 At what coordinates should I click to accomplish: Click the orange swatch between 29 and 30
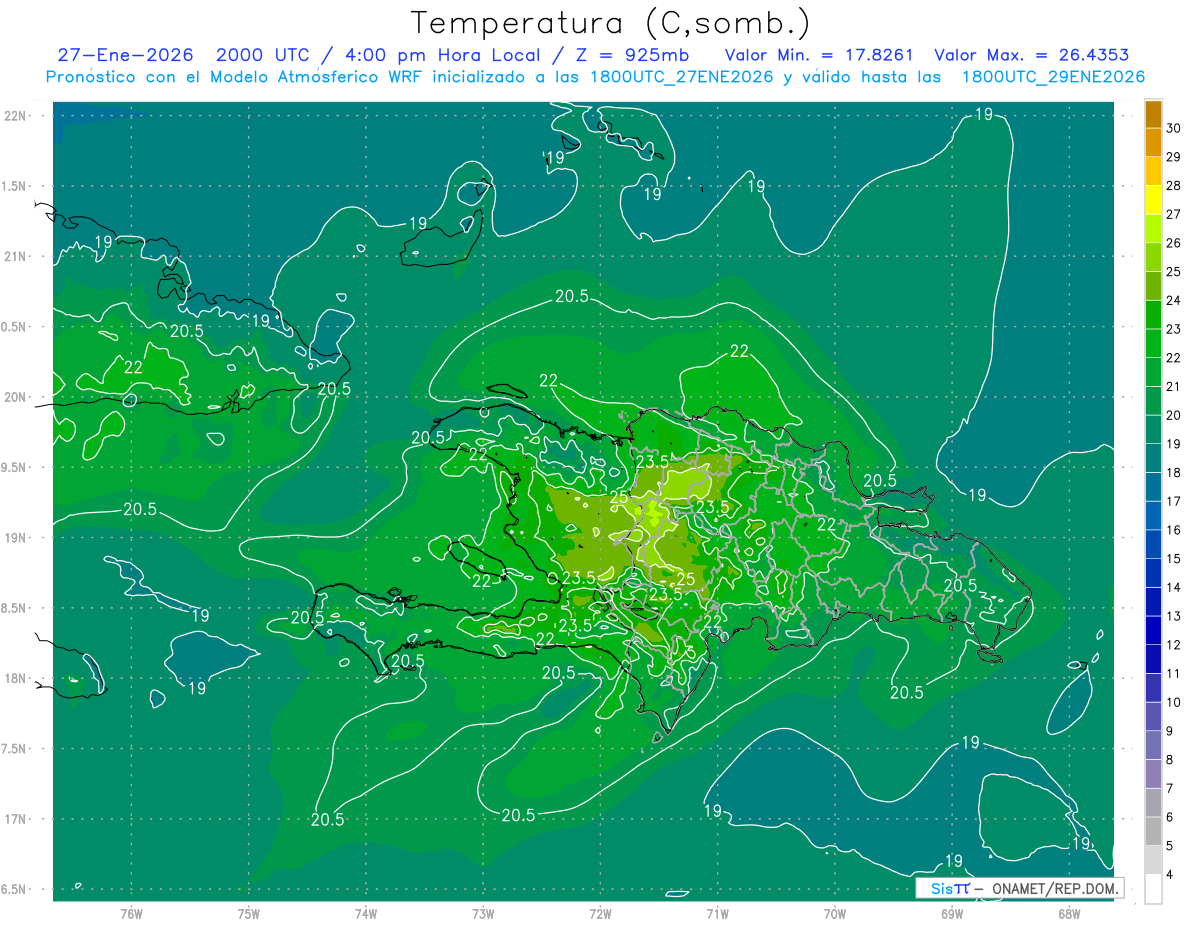pos(1153,143)
